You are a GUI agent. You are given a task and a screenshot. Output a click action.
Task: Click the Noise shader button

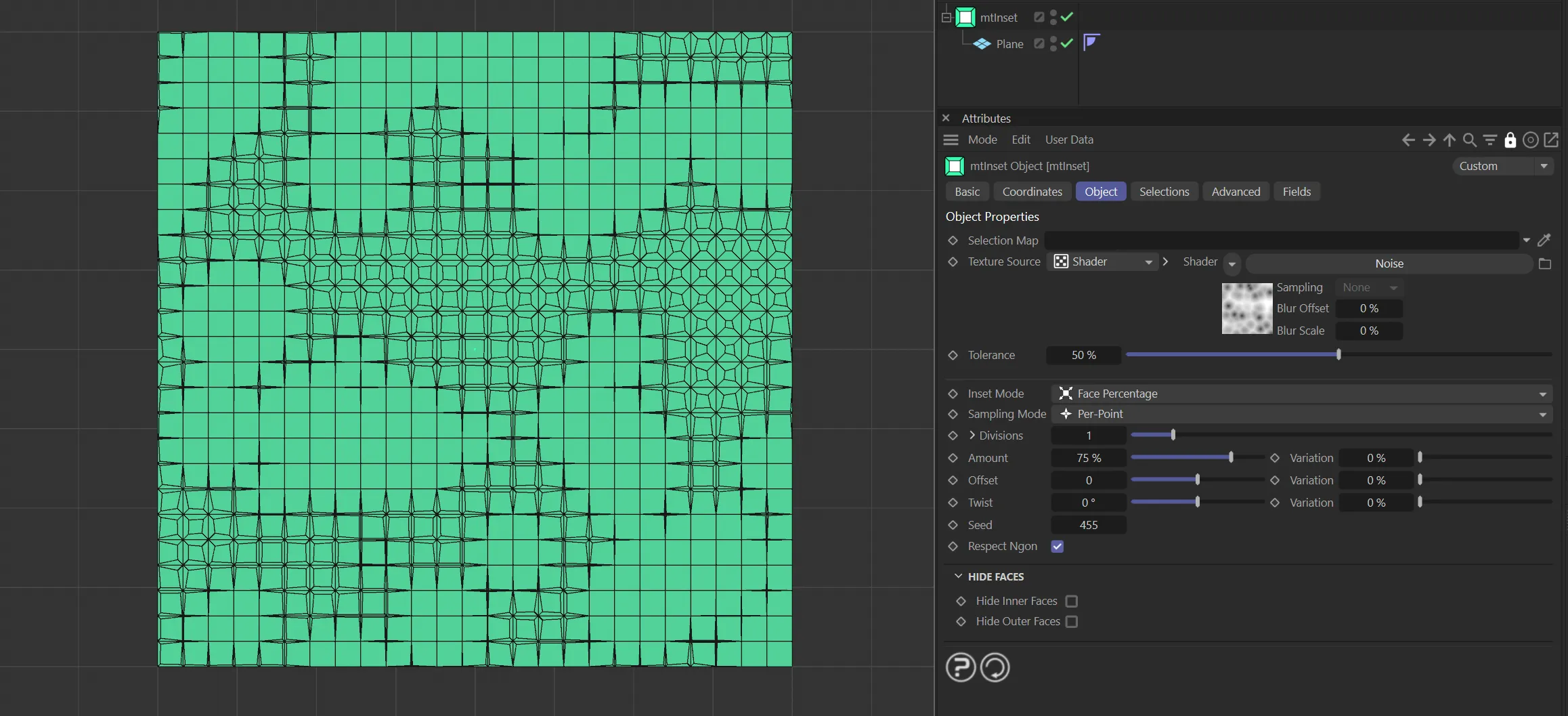(x=1389, y=264)
